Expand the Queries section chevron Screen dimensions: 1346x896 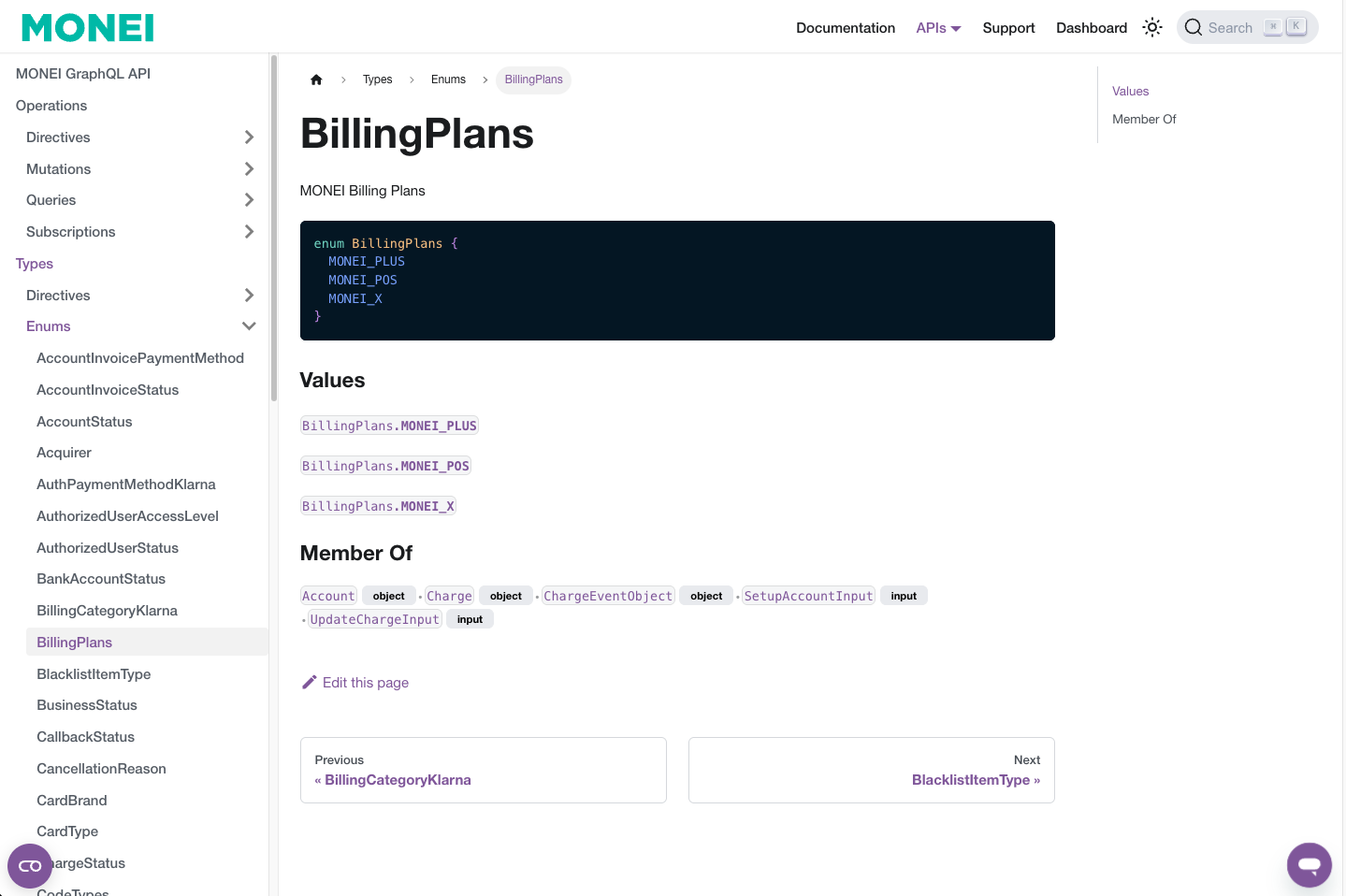pyautogui.click(x=249, y=200)
